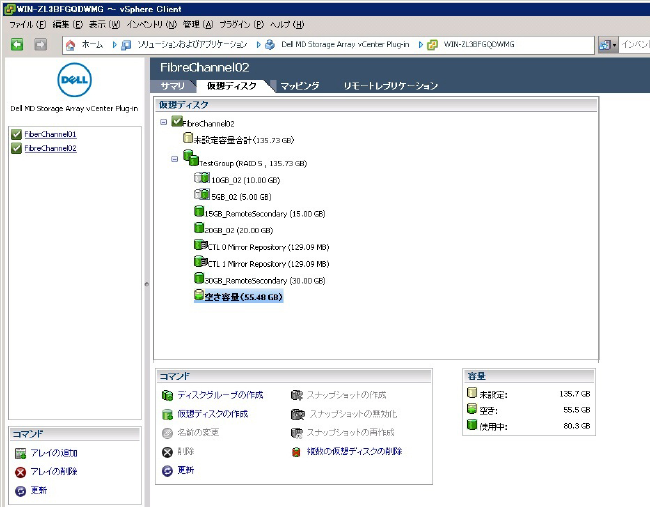Click the unconfigured capacity cylinder icon in tree

coord(188,137)
